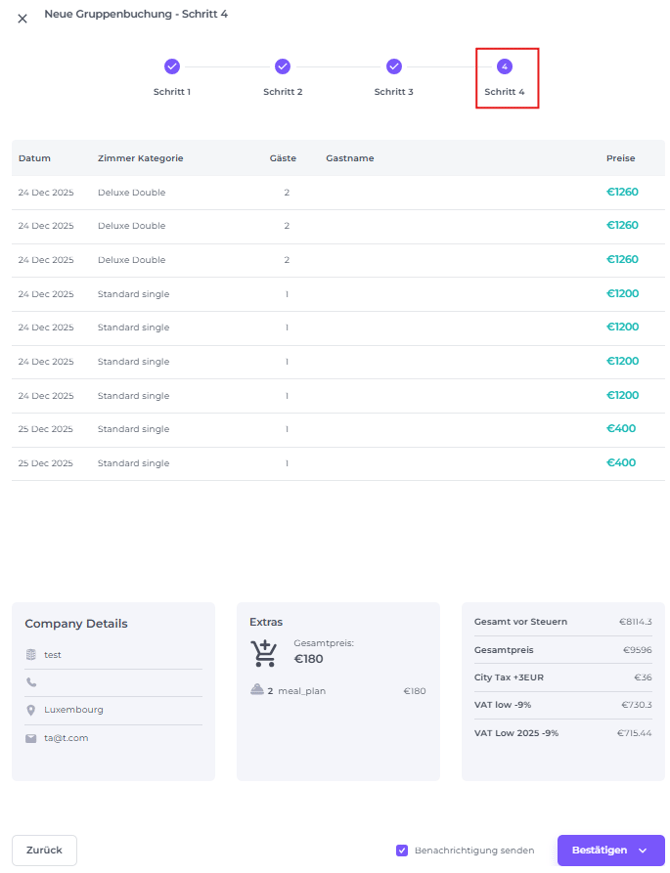670x873 pixels.
Task: Click the Preise column header
Action: [620, 158]
